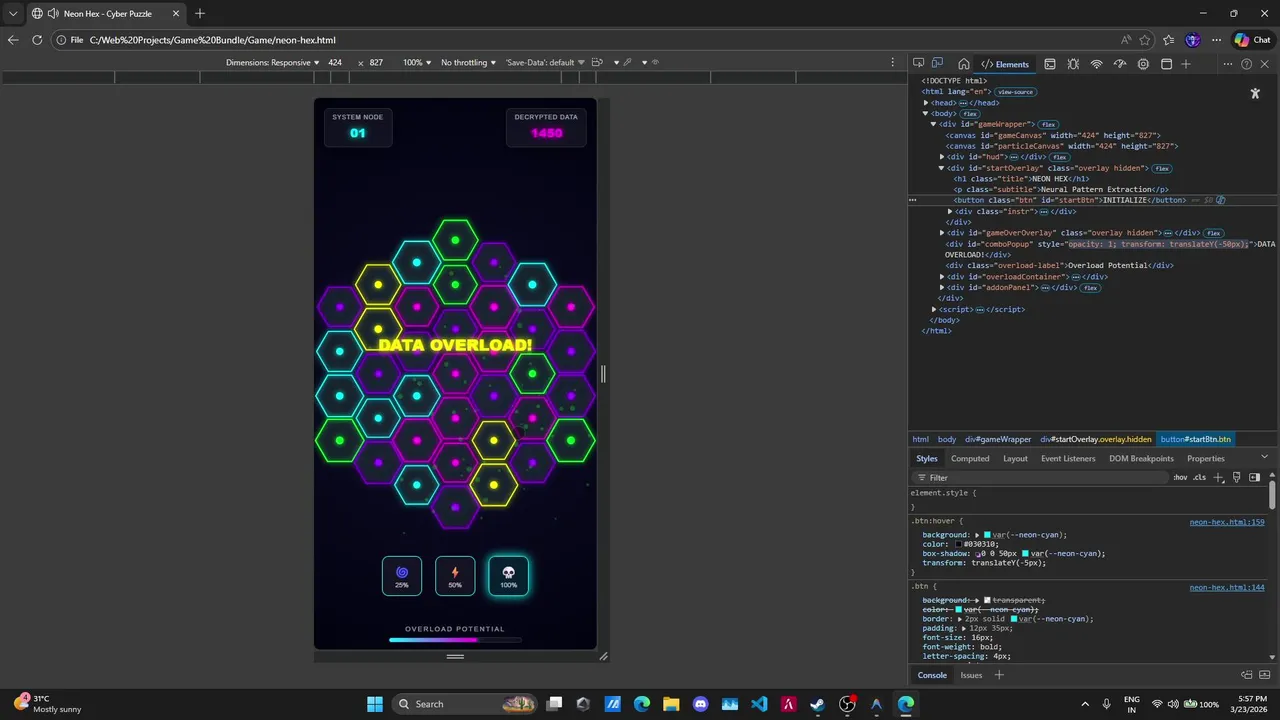
Task: Open the new browser tab button
Action: pos(199,14)
